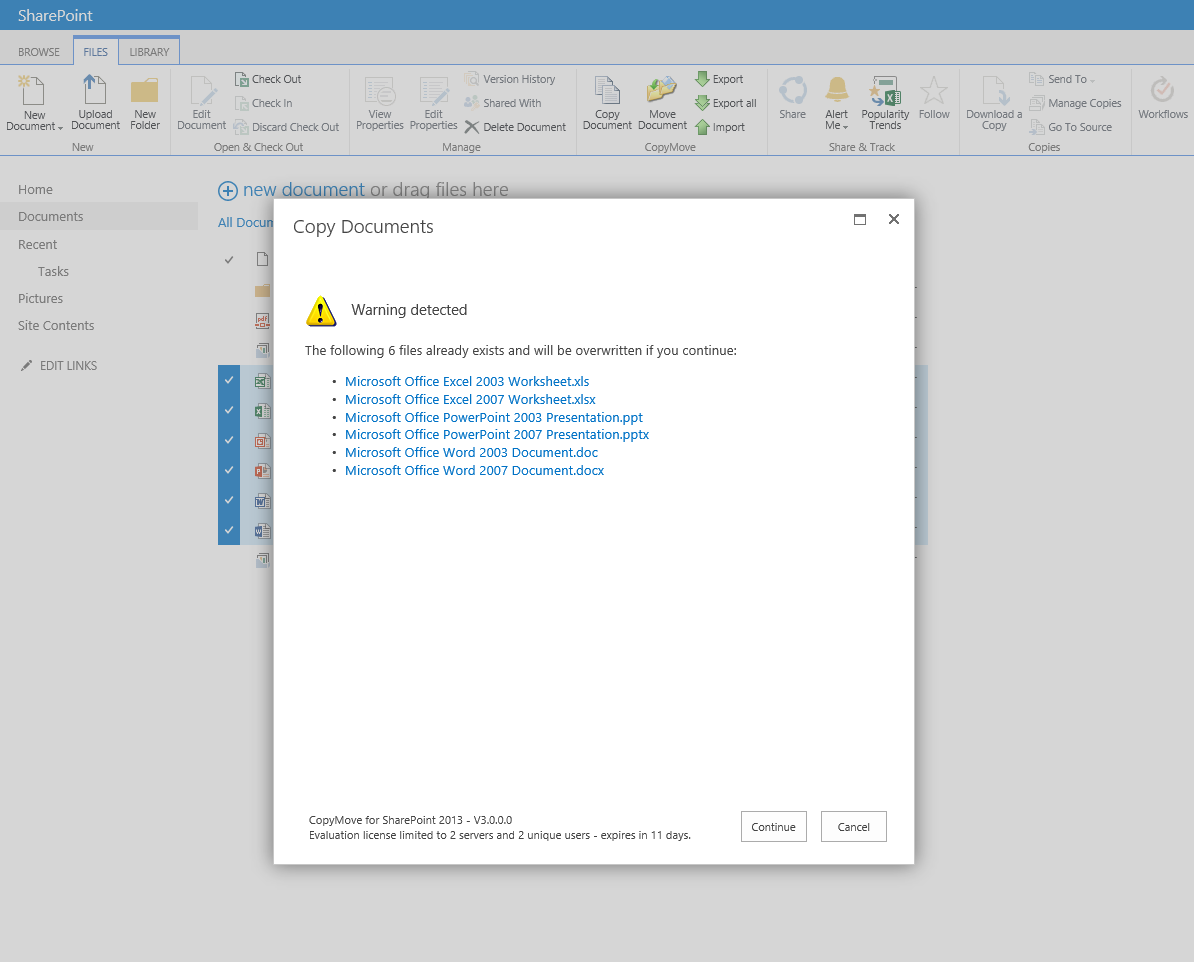The height and width of the screenshot is (962, 1194).
Task: Expand the Alert Me dropdown
Action: click(845, 127)
